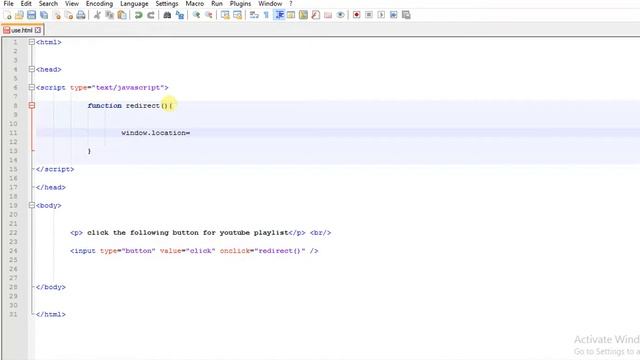Select the use.html document tab
The image size is (640, 360).
22,30
